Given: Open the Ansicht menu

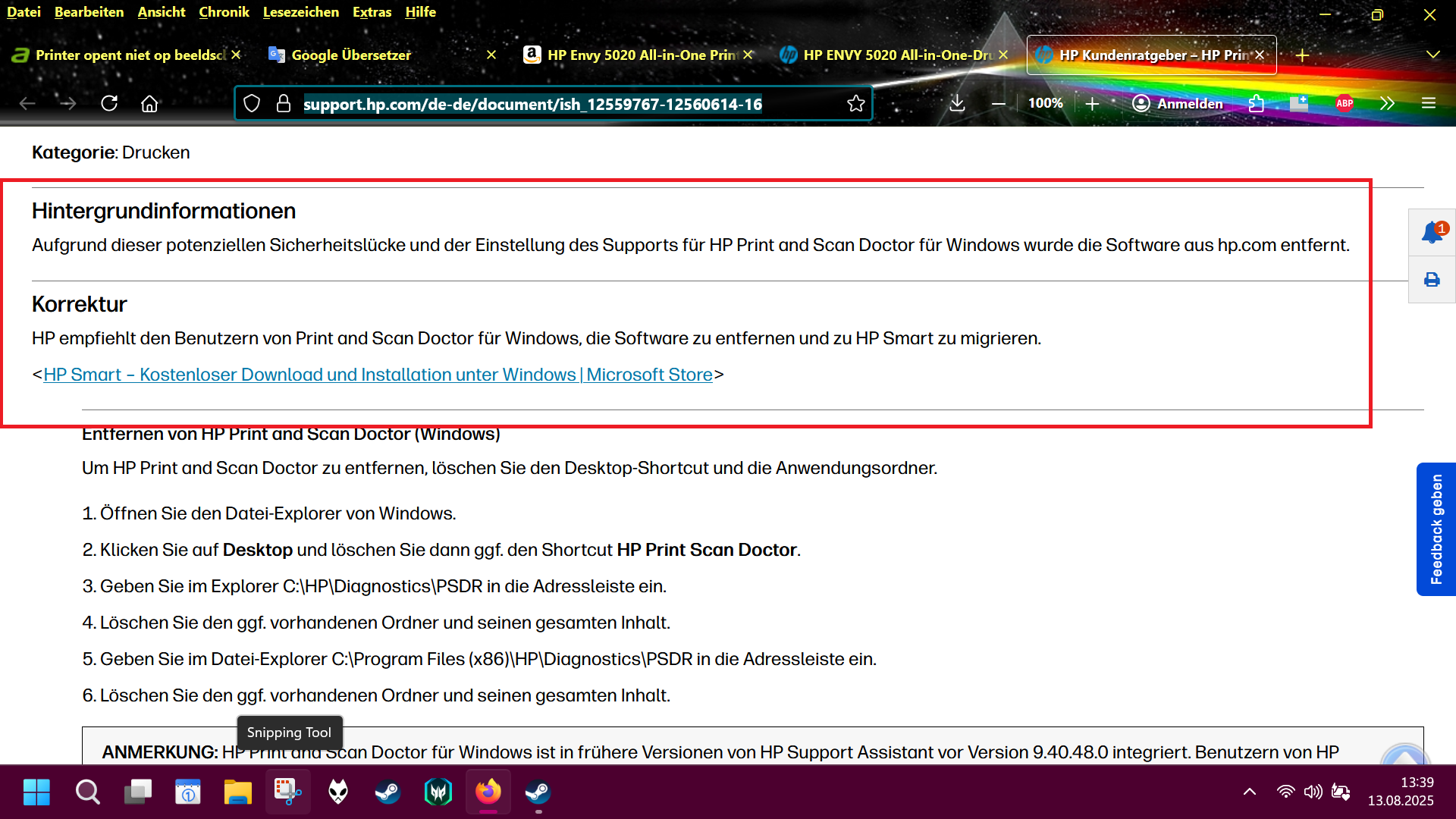Looking at the screenshot, I should tap(162, 12).
